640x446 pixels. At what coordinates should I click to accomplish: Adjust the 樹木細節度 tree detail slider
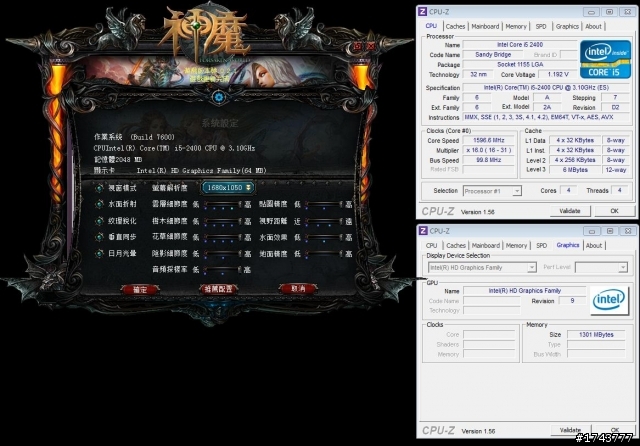222,221
